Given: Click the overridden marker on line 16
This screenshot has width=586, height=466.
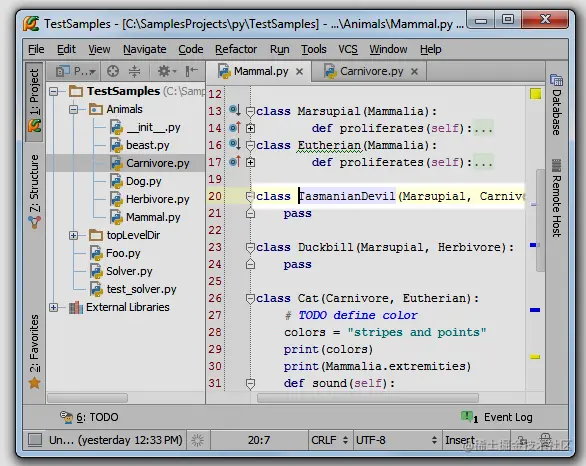Looking at the screenshot, I should (x=235, y=144).
